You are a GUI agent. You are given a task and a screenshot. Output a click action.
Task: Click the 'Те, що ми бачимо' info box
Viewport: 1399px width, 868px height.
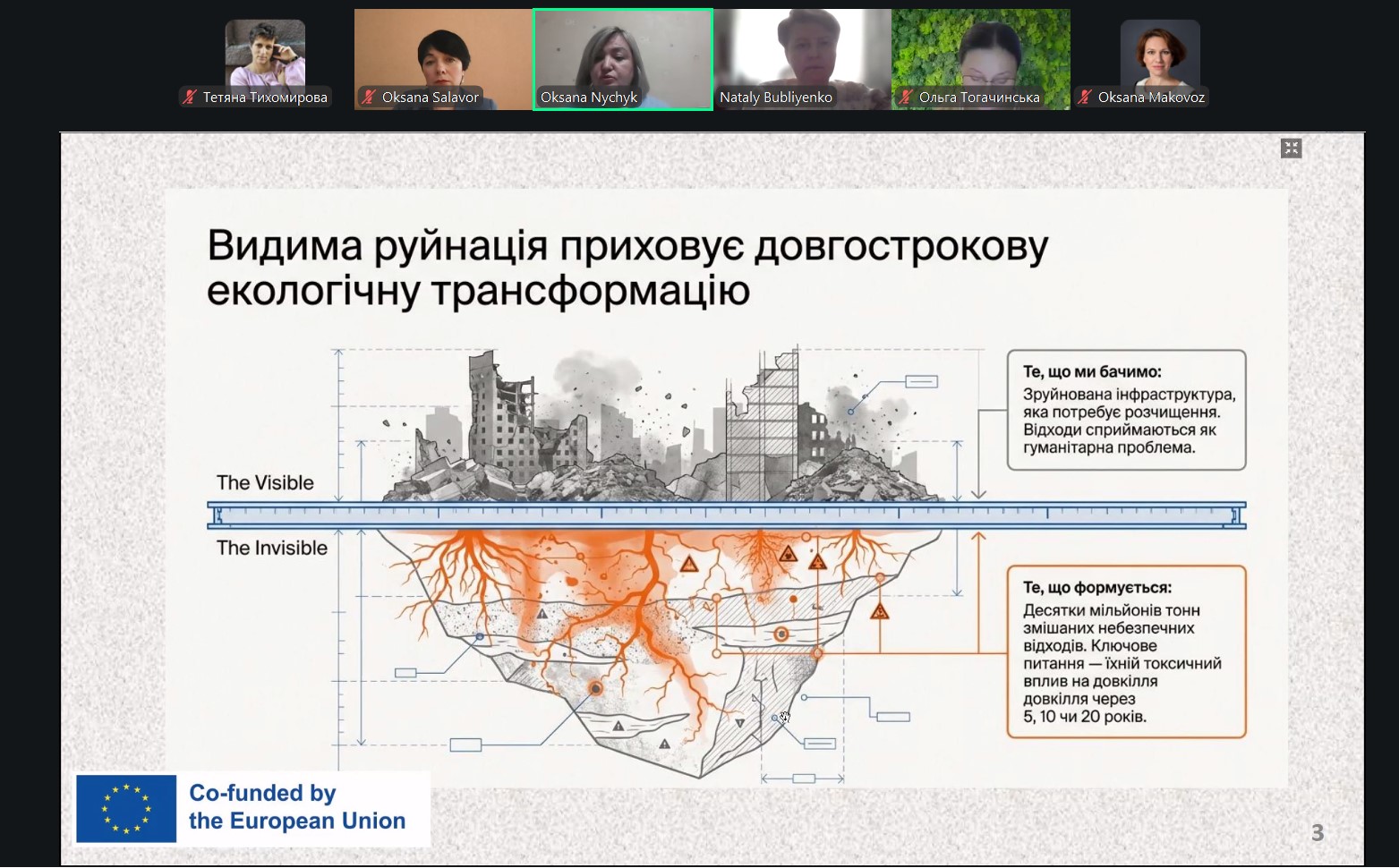[x=1127, y=410]
